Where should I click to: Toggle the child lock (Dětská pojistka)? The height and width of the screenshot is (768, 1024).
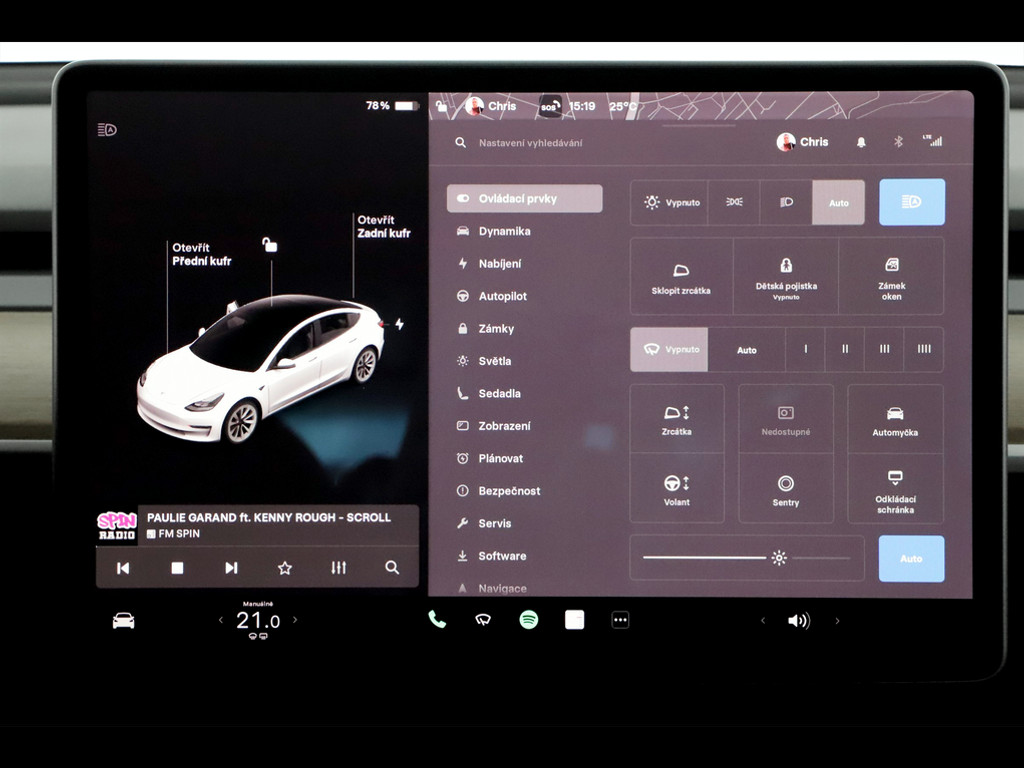[x=786, y=277]
